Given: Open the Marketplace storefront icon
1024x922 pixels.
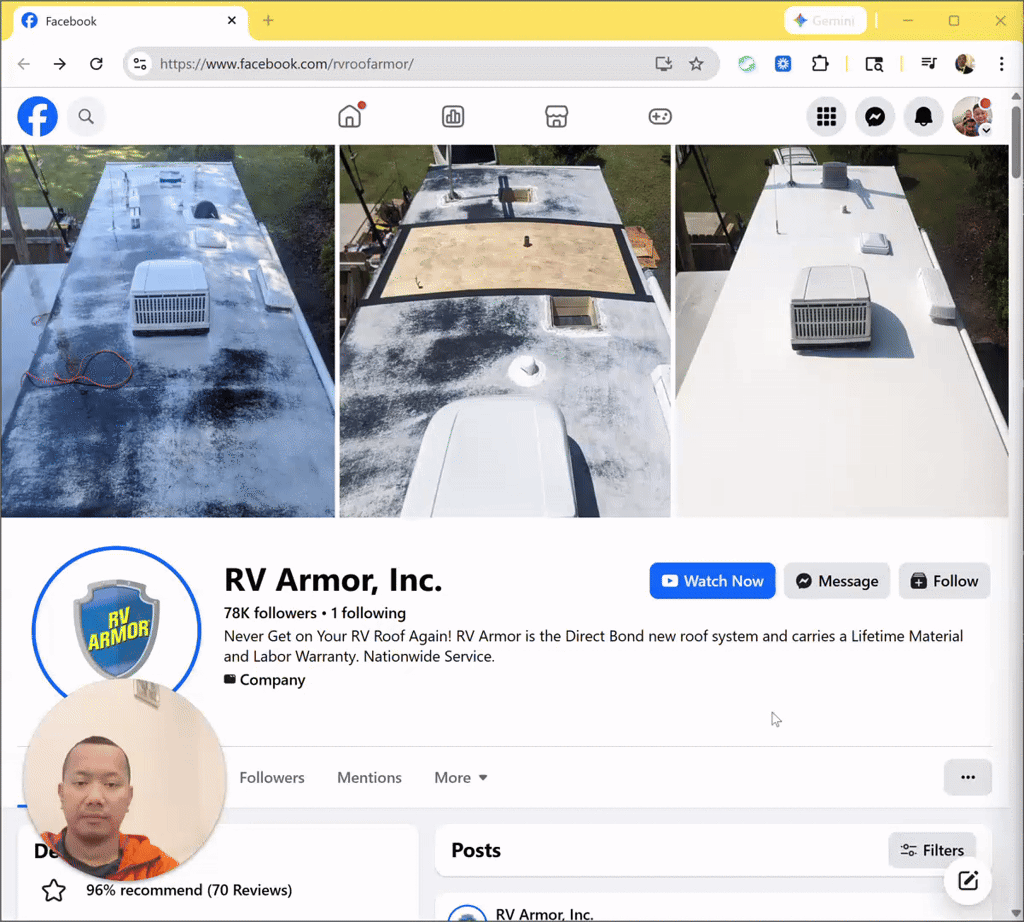Looking at the screenshot, I should (556, 116).
